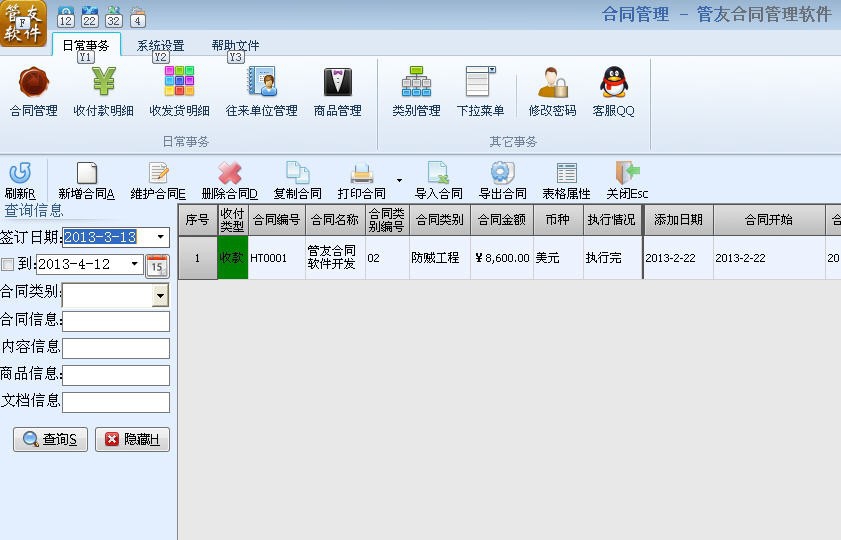Expand the 2013-4-12 end date dropdown arrow
The width and height of the screenshot is (841, 540).
[x=135, y=263]
